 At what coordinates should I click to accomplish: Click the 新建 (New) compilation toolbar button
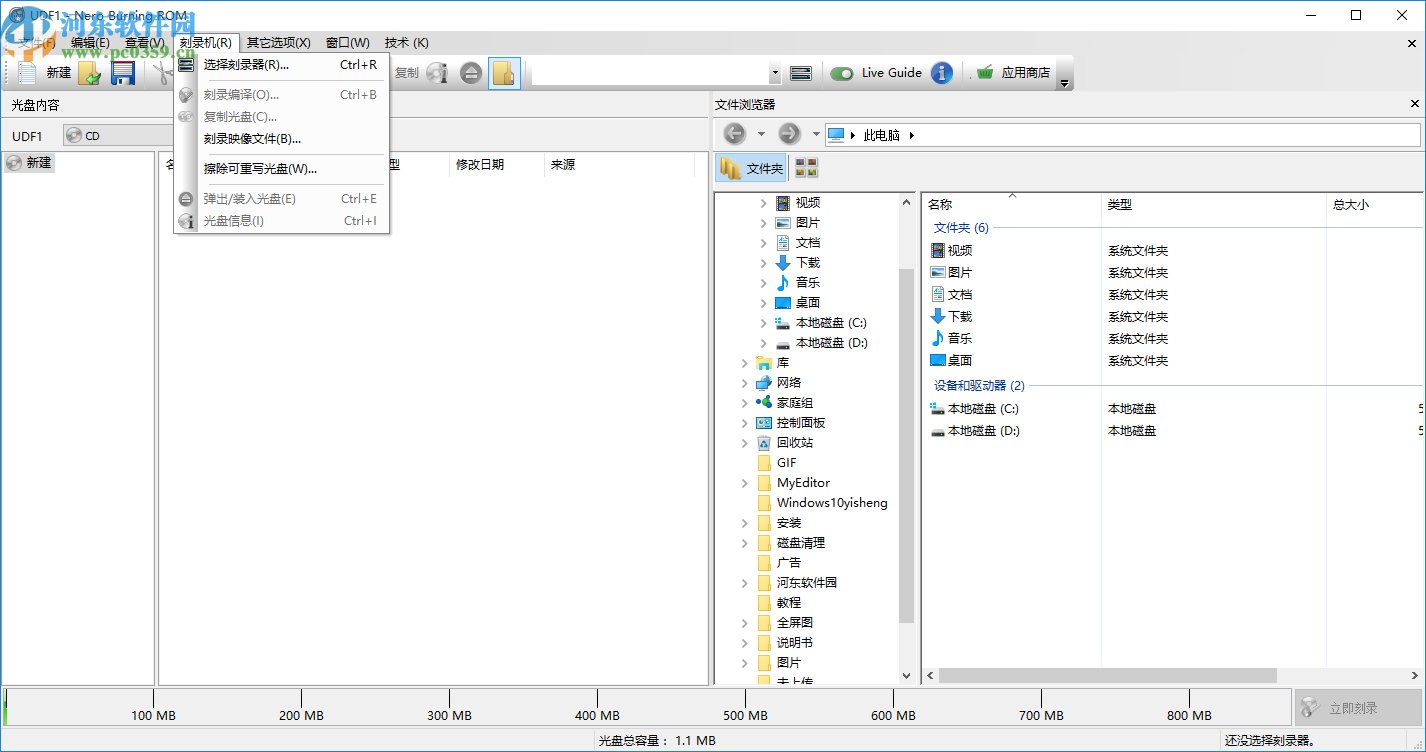45,72
